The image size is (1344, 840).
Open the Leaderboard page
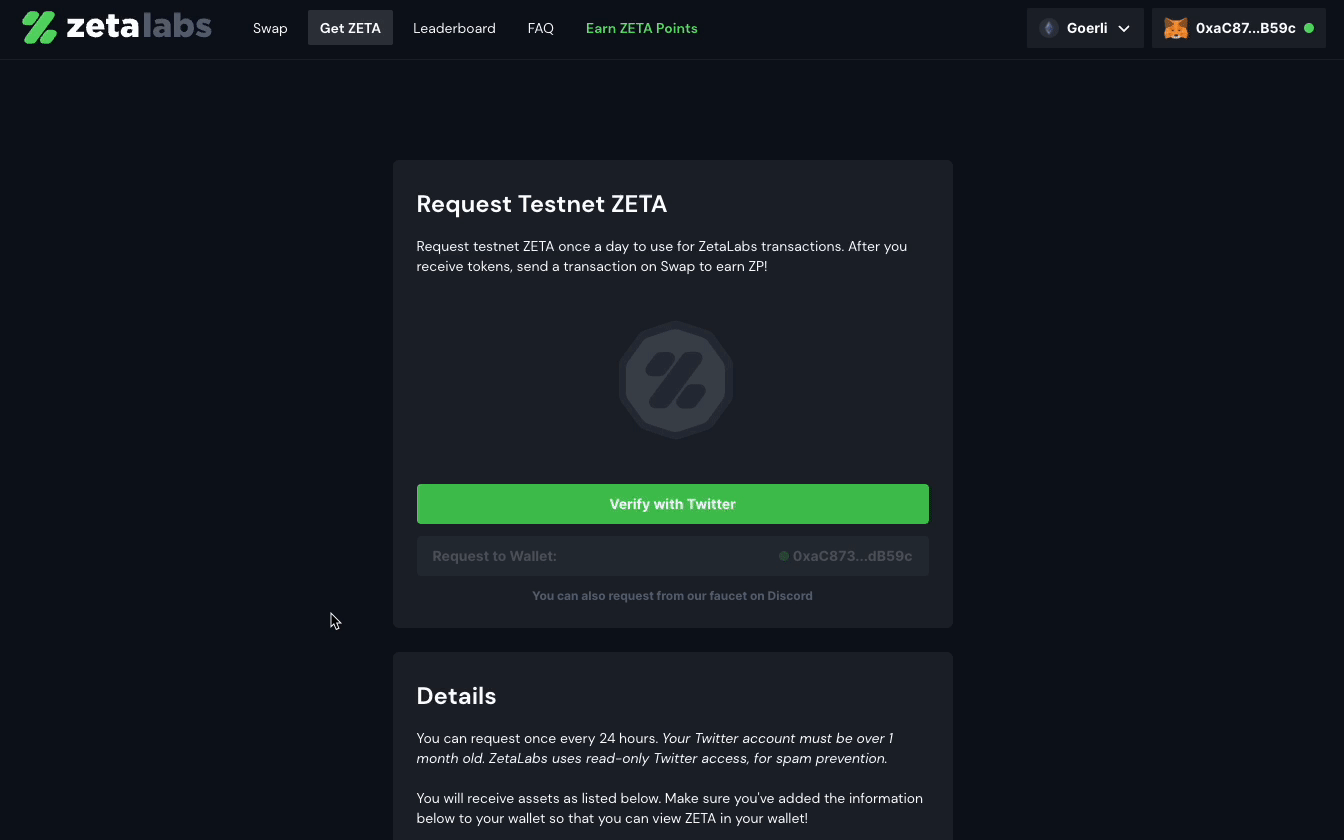[x=454, y=28]
